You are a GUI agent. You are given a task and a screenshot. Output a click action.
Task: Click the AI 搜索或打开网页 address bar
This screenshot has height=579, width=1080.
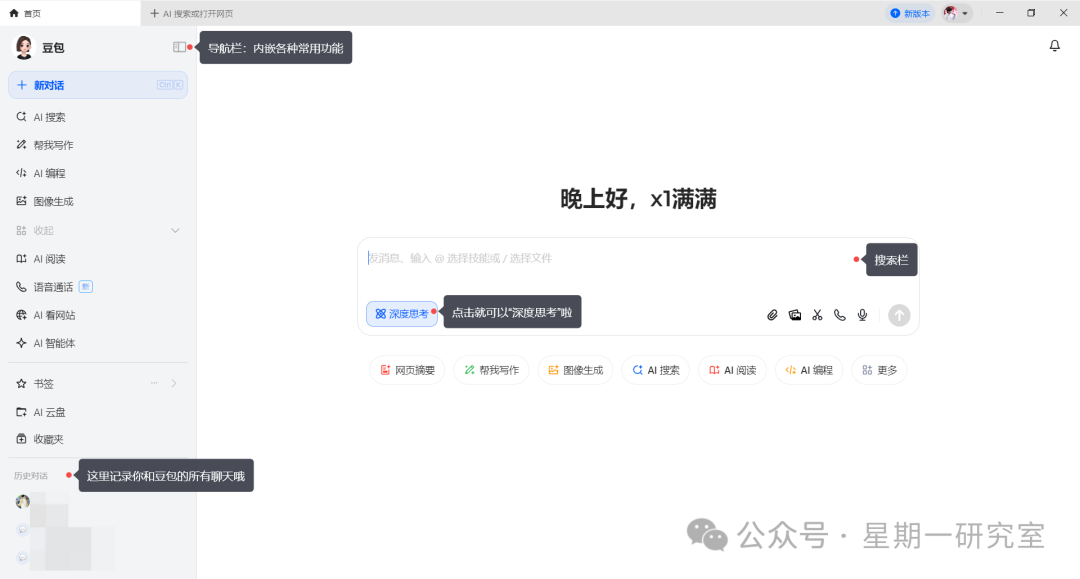point(198,13)
